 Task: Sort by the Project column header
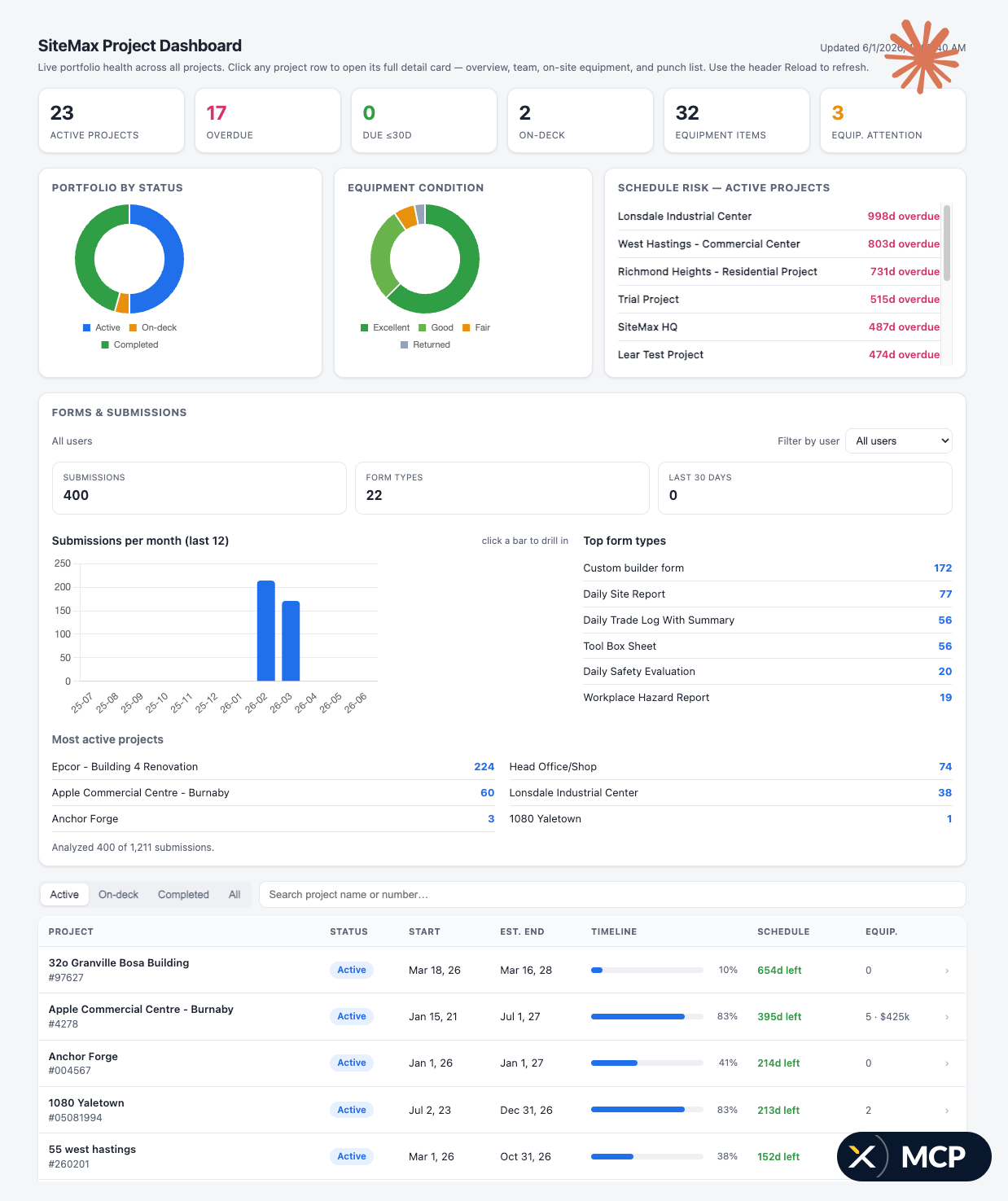pos(71,931)
